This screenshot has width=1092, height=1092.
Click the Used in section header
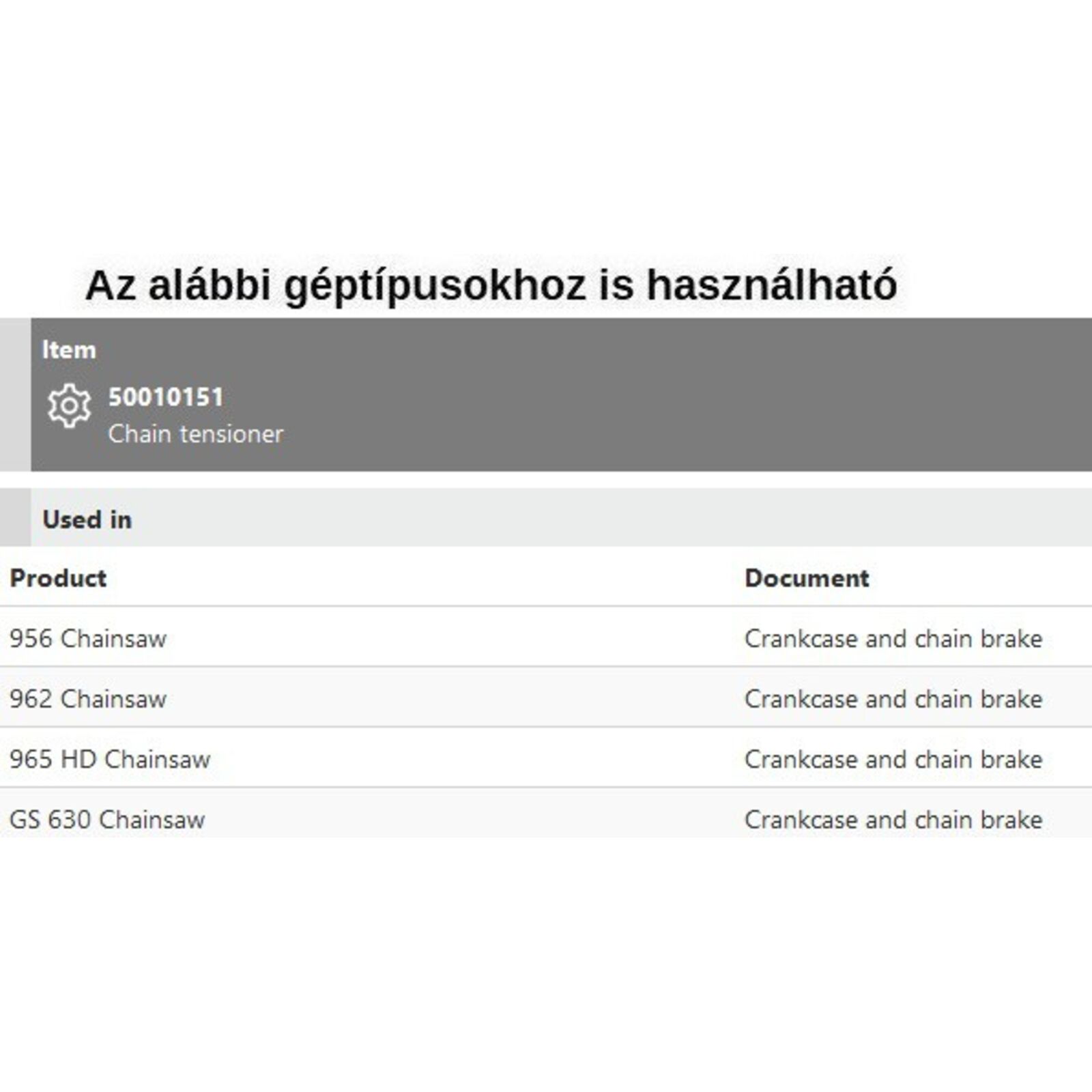click(x=87, y=519)
